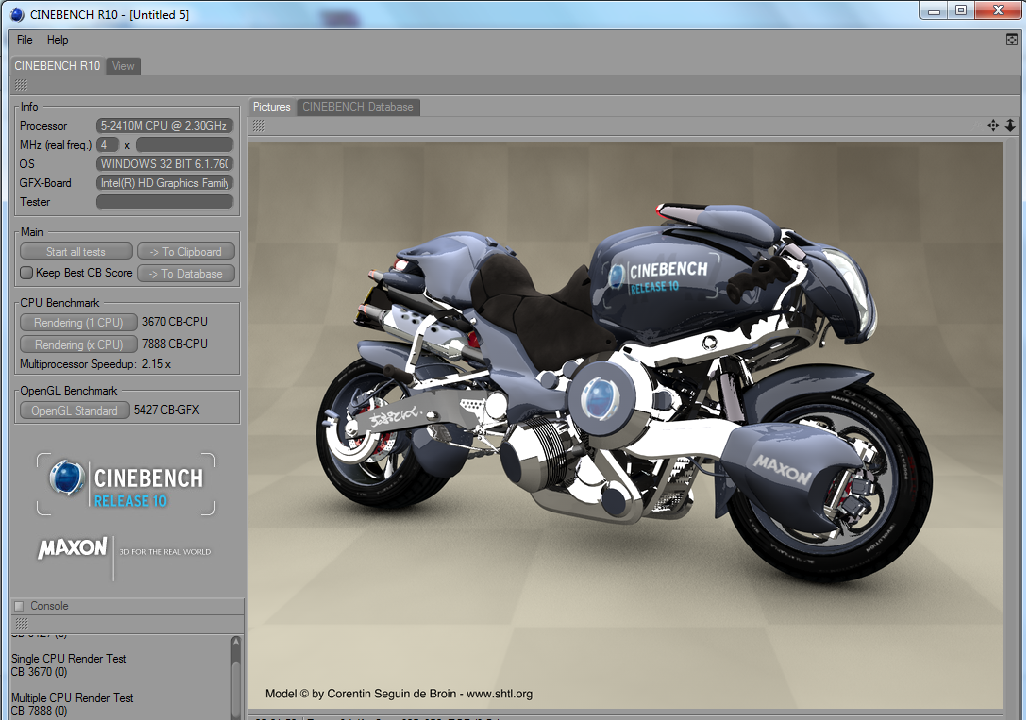Click the Multiprocessor Speedup 2.15 x text
The height and width of the screenshot is (720, 1026).
click(x=96, y=364)
